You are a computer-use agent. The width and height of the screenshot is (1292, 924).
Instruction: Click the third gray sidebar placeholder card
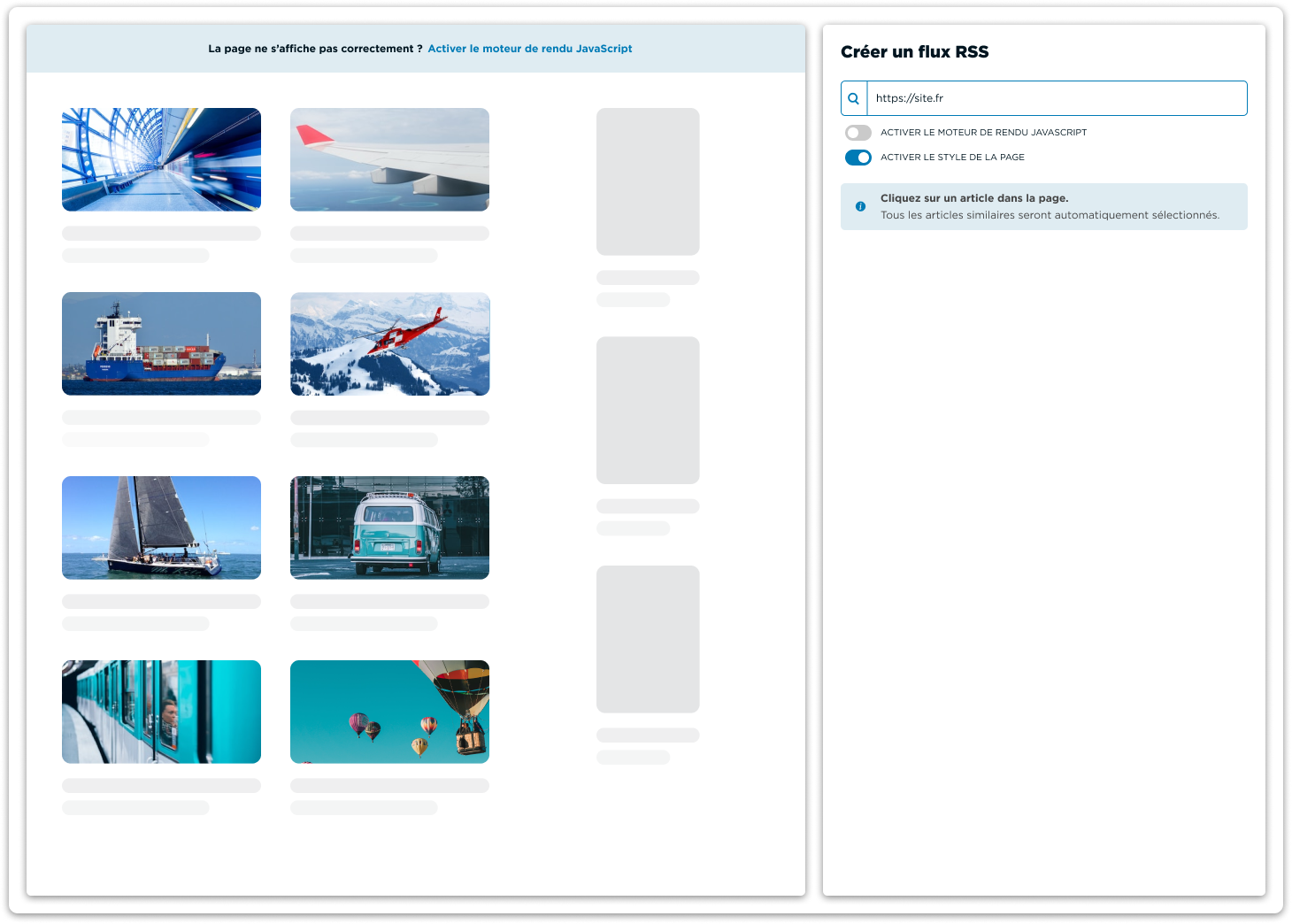pyautogui.click(x=648, y=639)
